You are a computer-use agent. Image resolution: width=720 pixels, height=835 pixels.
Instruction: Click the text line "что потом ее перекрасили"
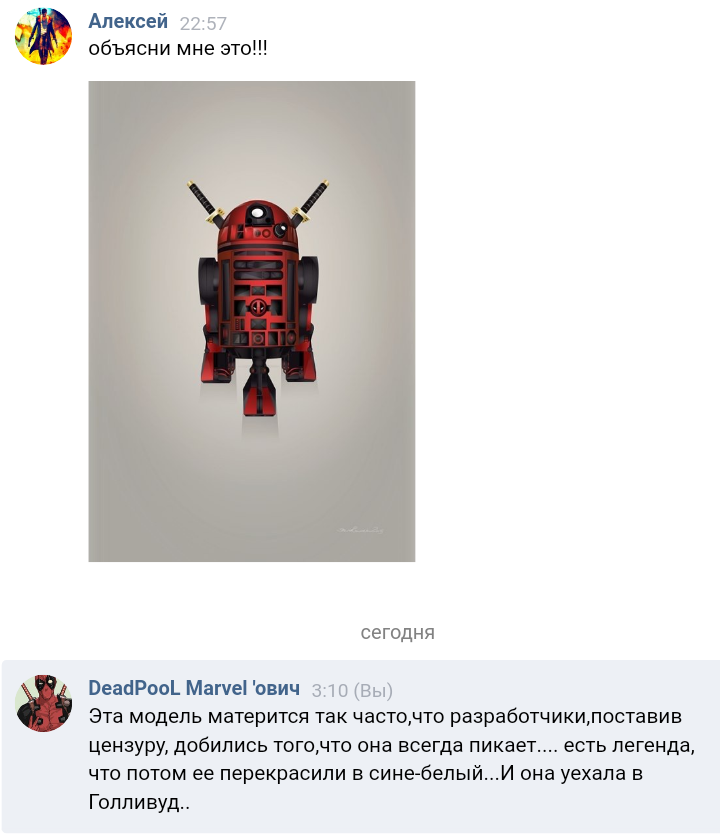pos(366,773)
